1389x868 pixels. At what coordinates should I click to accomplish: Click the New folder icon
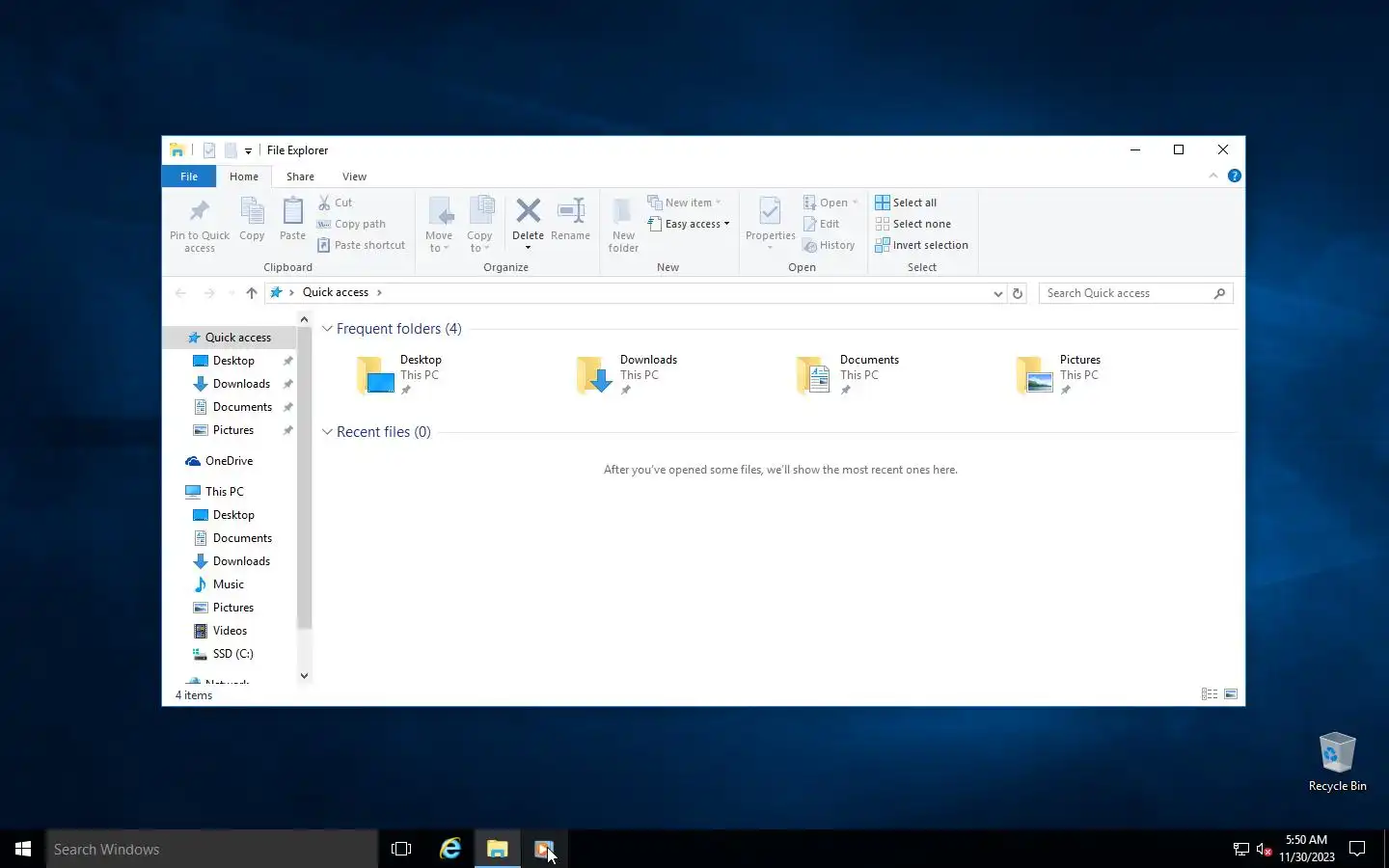pyautogui.click(x=623, y=225)
